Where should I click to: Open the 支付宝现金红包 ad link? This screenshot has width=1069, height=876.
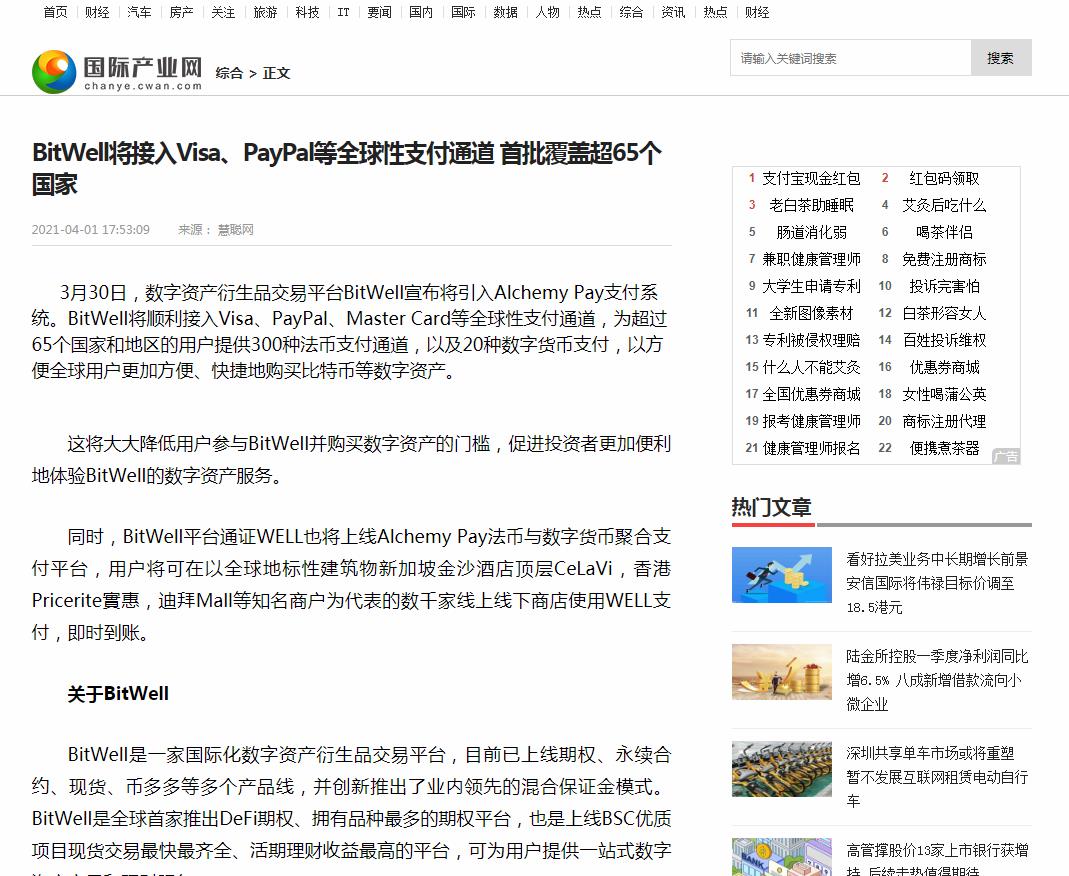[811, 179]
